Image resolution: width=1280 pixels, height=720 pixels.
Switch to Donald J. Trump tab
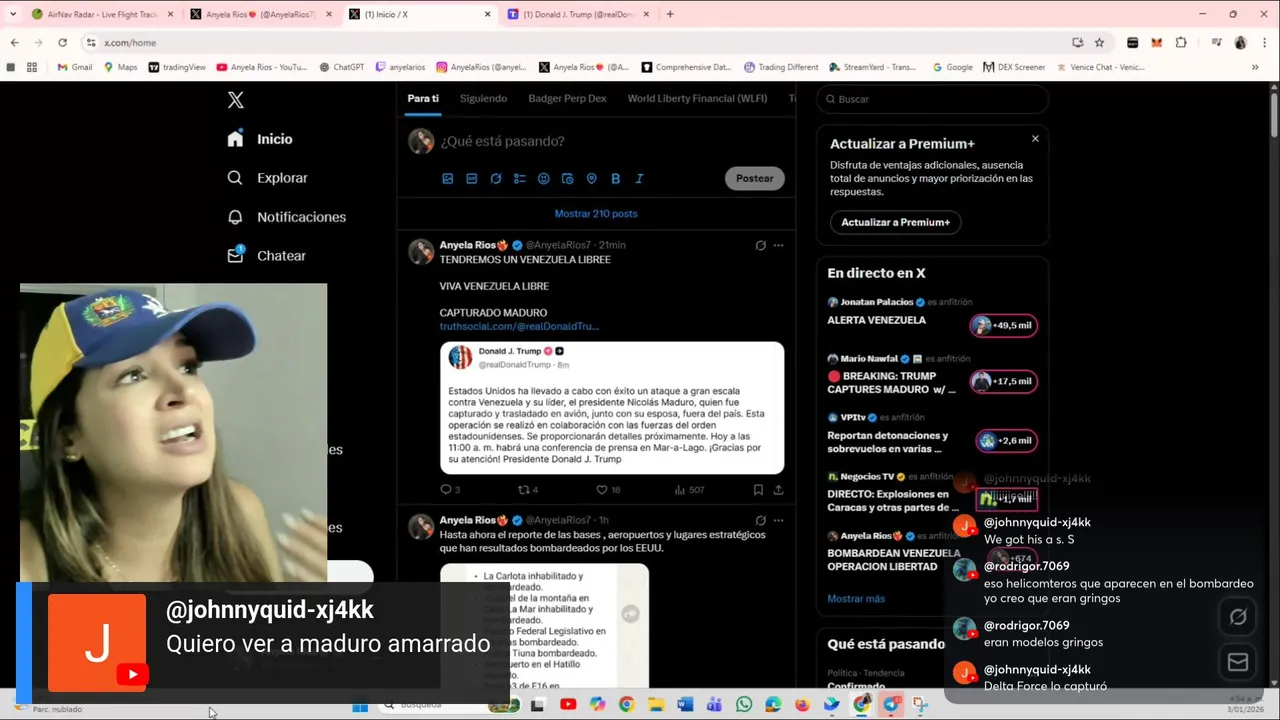pyautogui.click(x=577, y=14)
